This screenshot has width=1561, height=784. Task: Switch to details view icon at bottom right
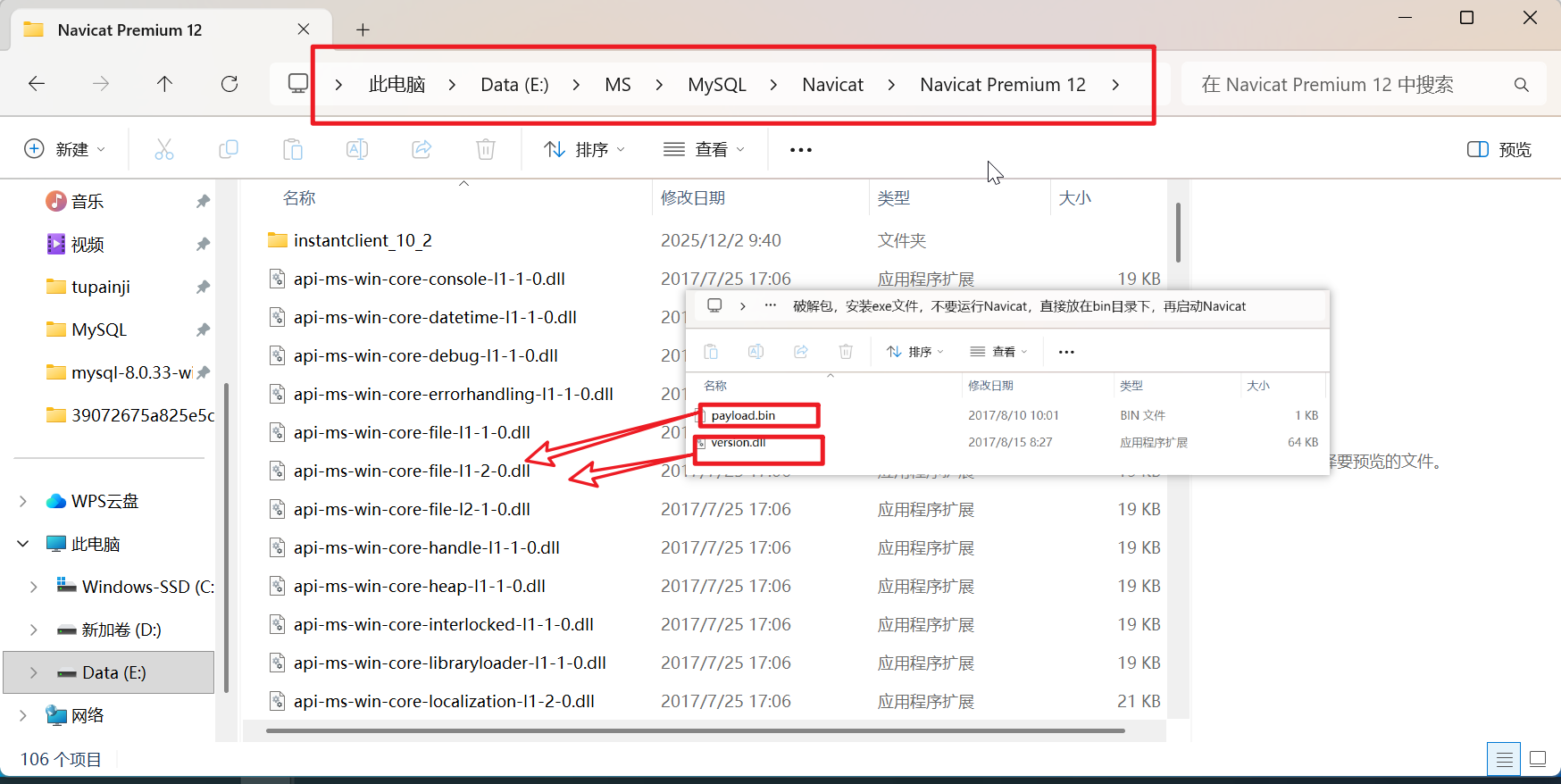coord(1504,759)
